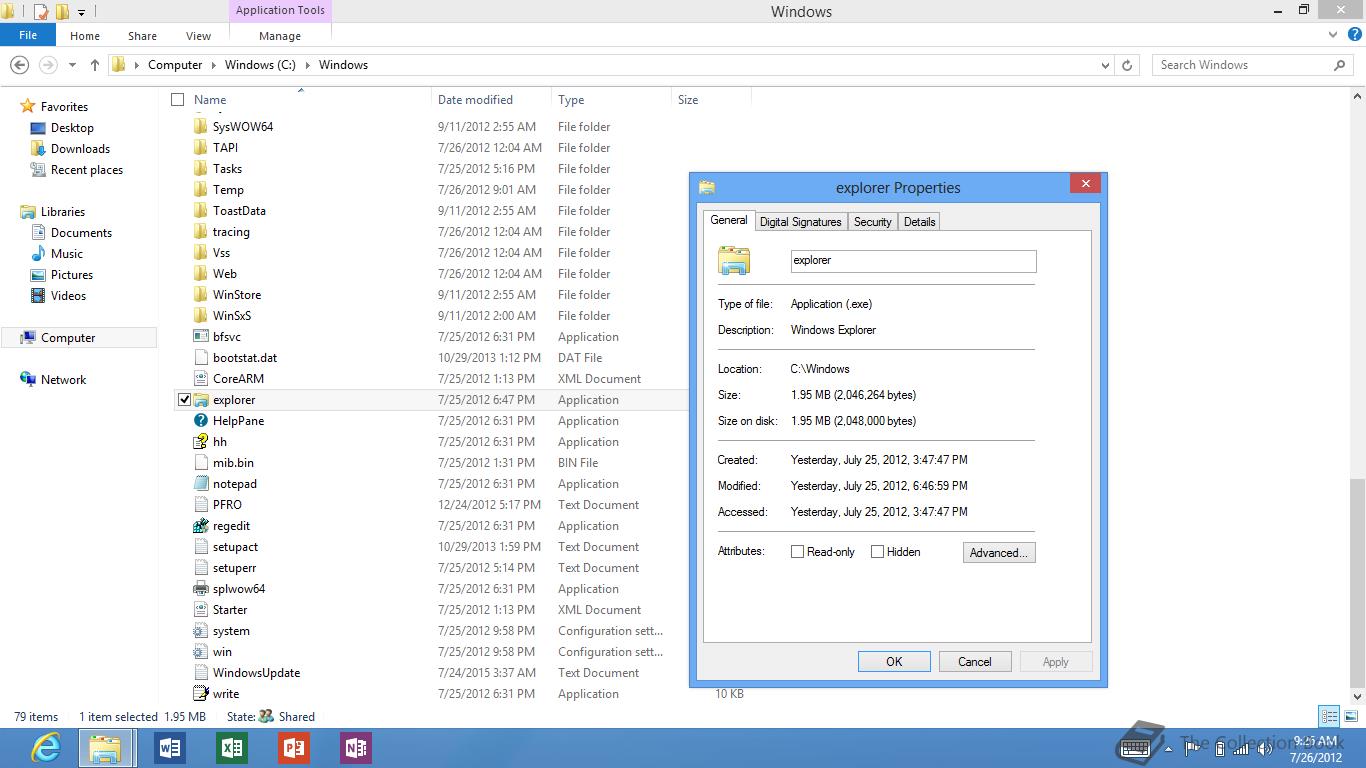Click the Desktop icon in Favorites
Image resolution: width=1366 pixels, height=768 pixels.
pyautogui.click(x=38, y=128)
